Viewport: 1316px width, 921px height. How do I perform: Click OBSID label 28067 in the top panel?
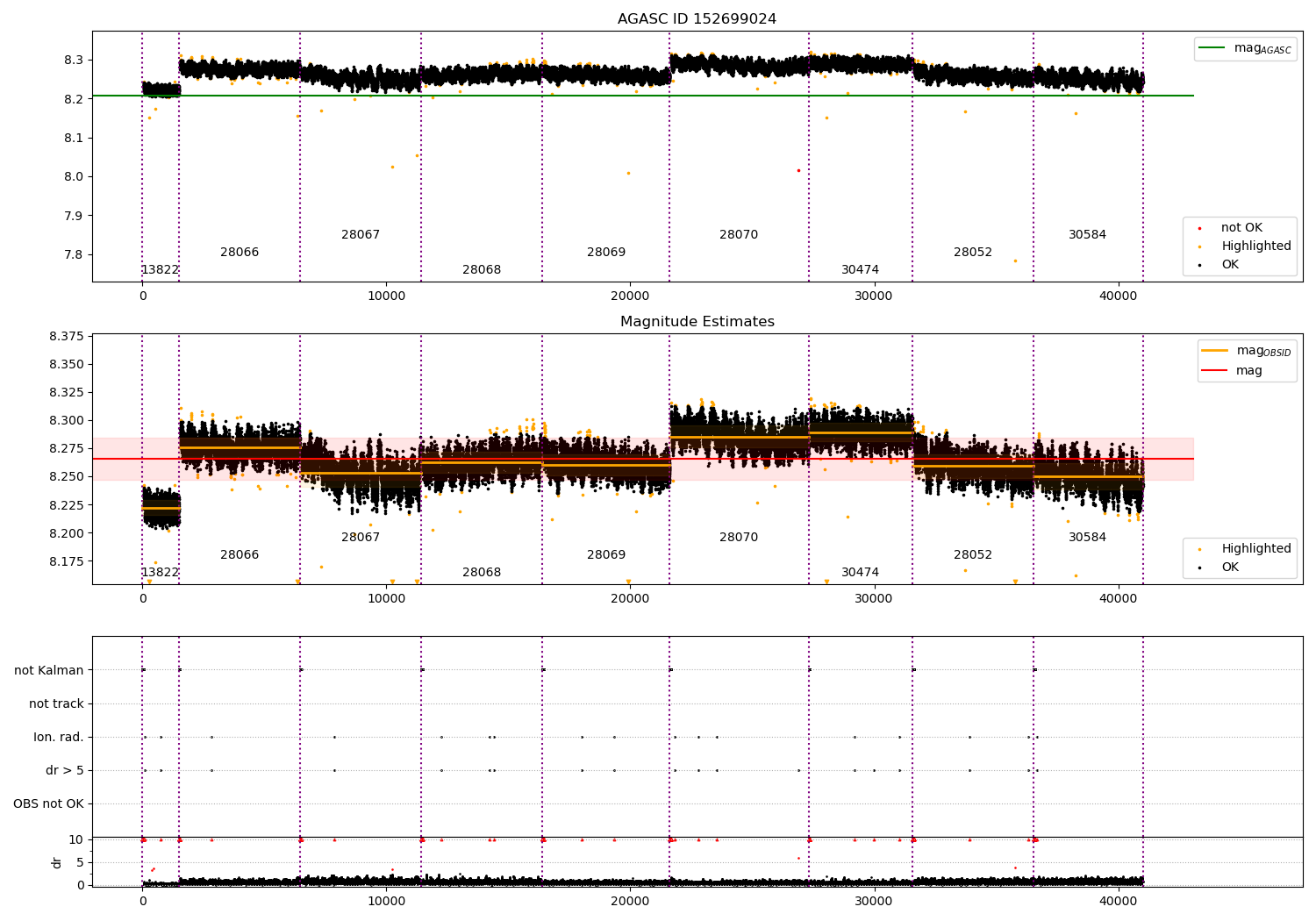pos(361,235)
